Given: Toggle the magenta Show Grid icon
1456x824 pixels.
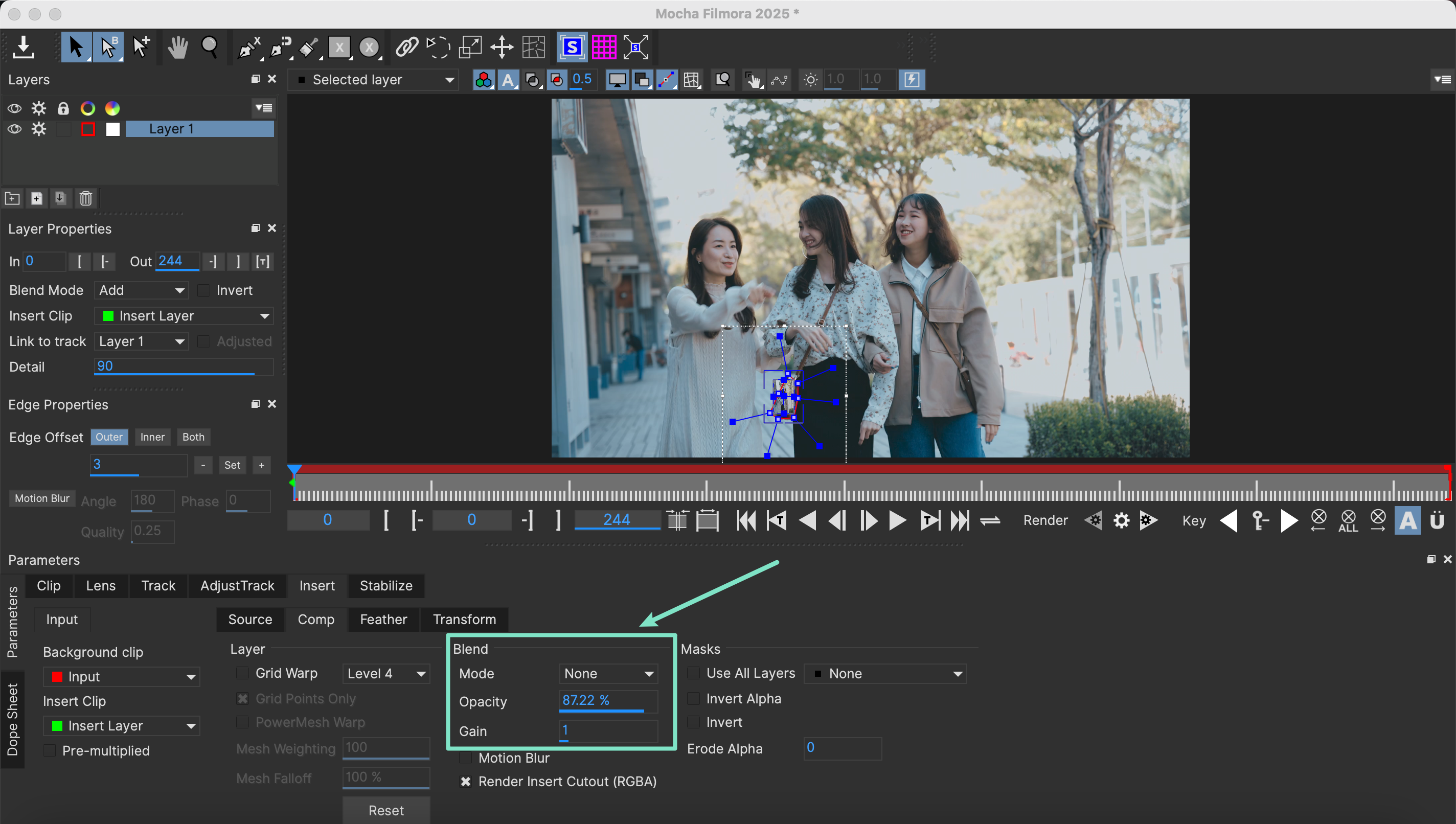Looking at the screenshot, I should pos(604,47).
